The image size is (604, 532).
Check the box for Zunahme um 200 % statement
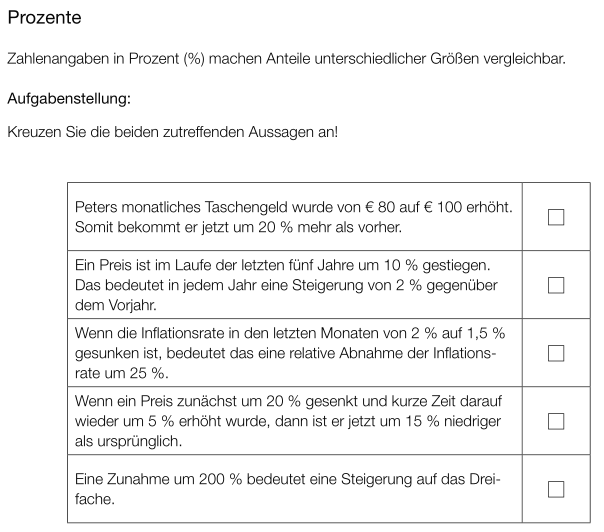[556, 489]
